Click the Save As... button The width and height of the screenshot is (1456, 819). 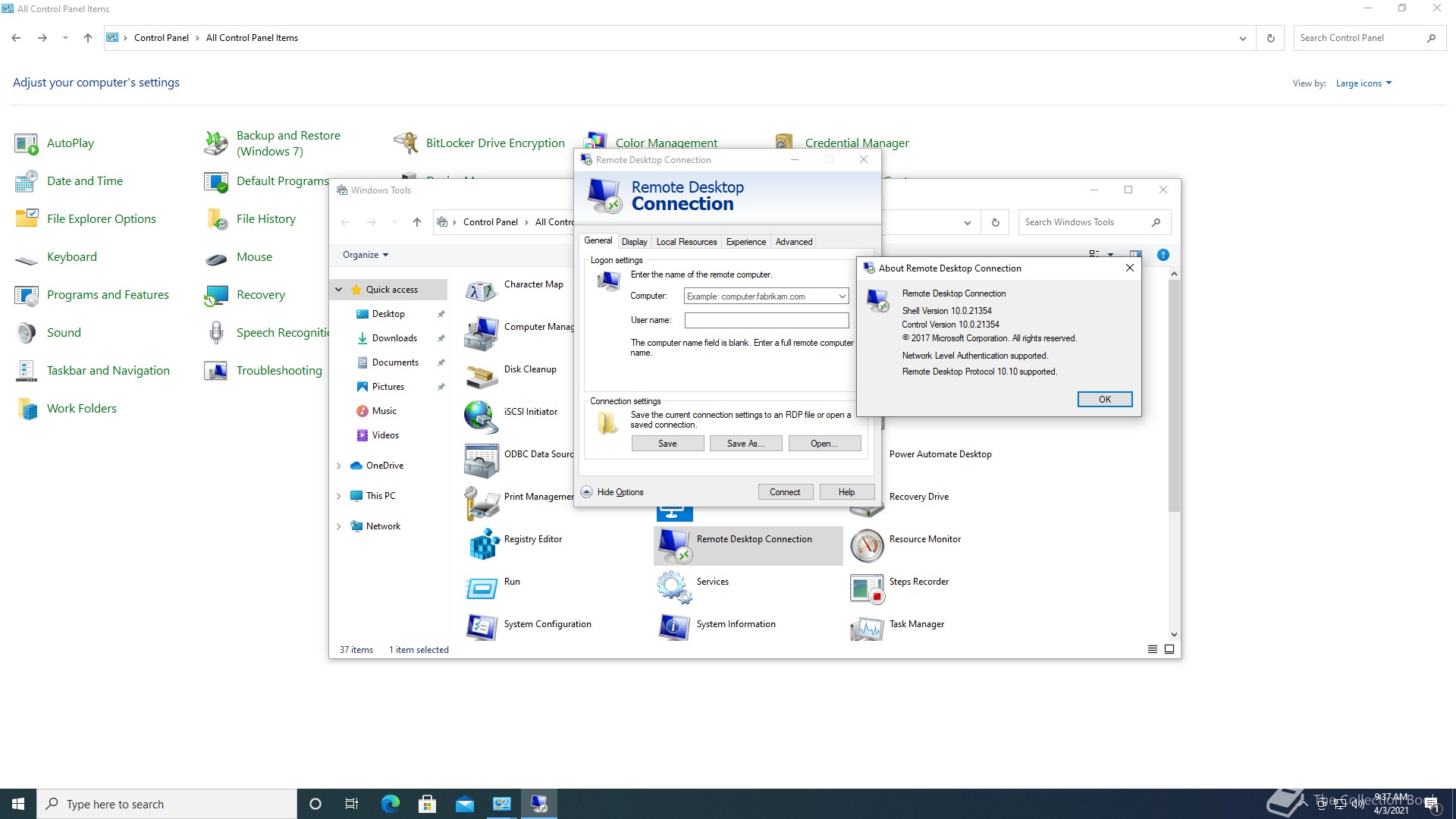pos(745,444)
